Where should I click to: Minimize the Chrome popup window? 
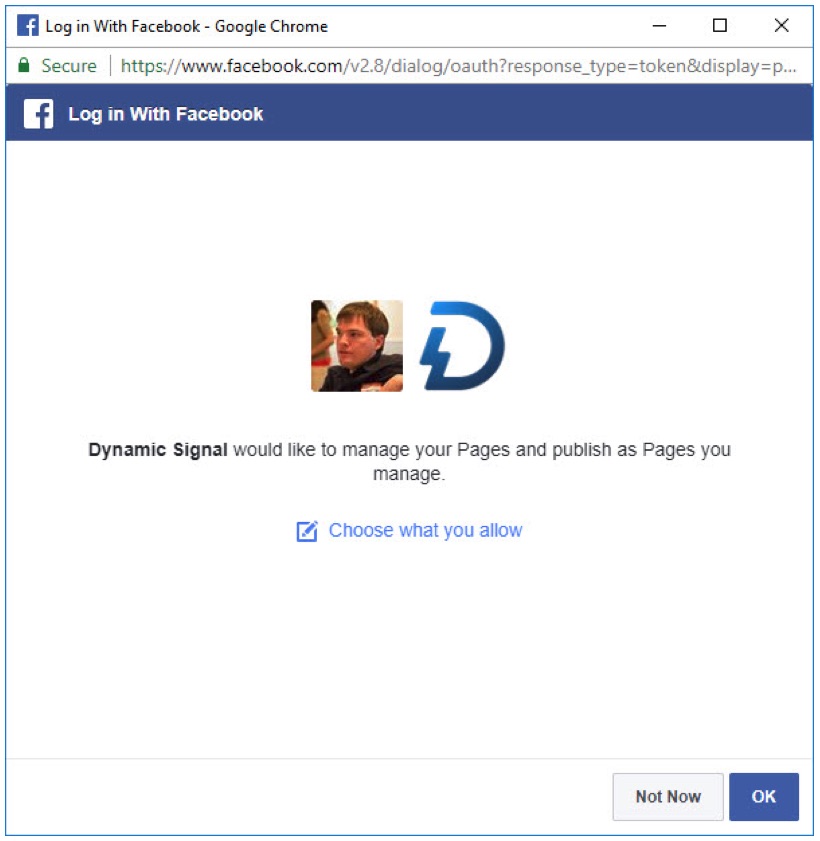[659, 25]
